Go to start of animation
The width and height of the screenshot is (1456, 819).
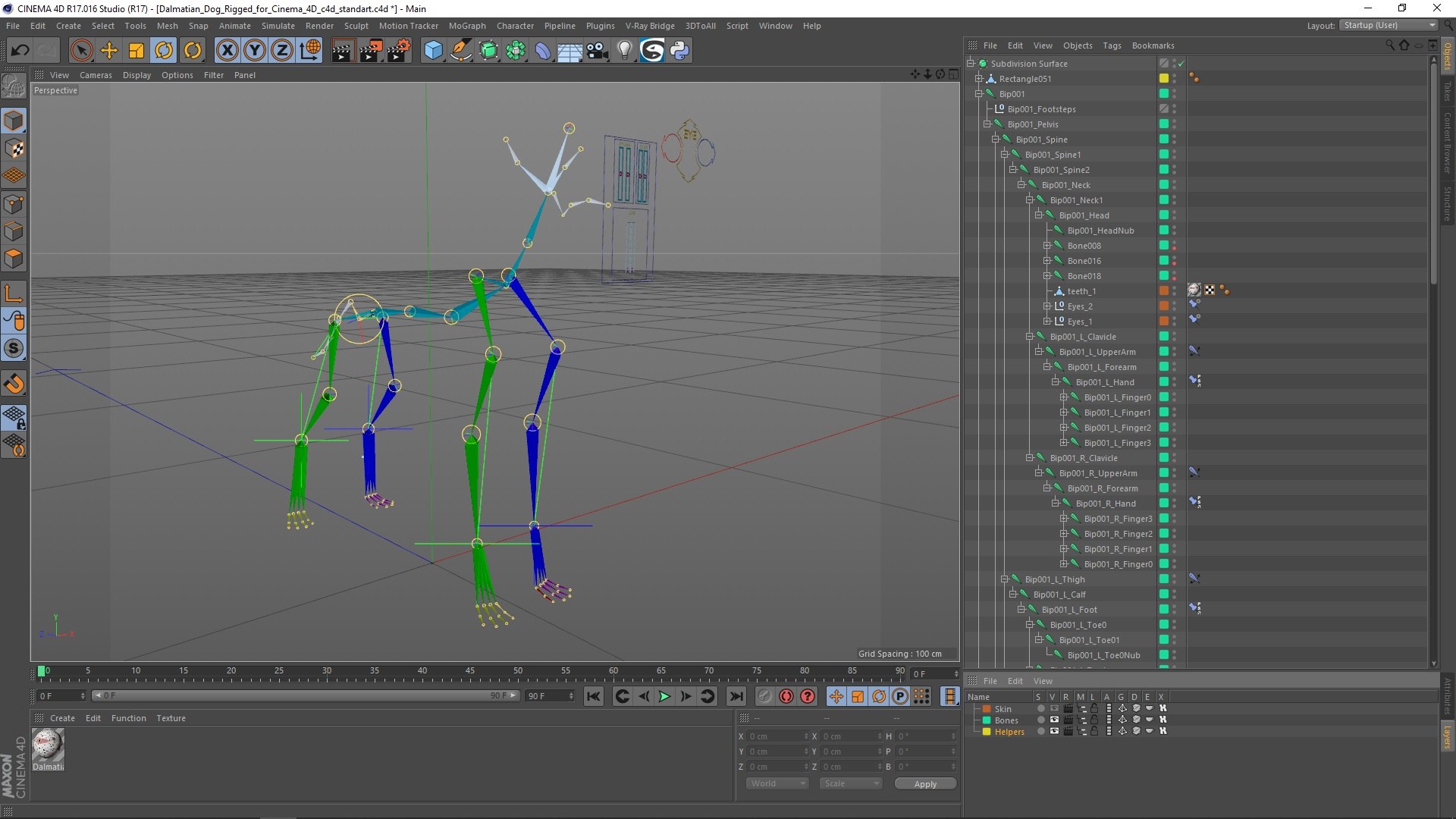click(x=594, y=696)
